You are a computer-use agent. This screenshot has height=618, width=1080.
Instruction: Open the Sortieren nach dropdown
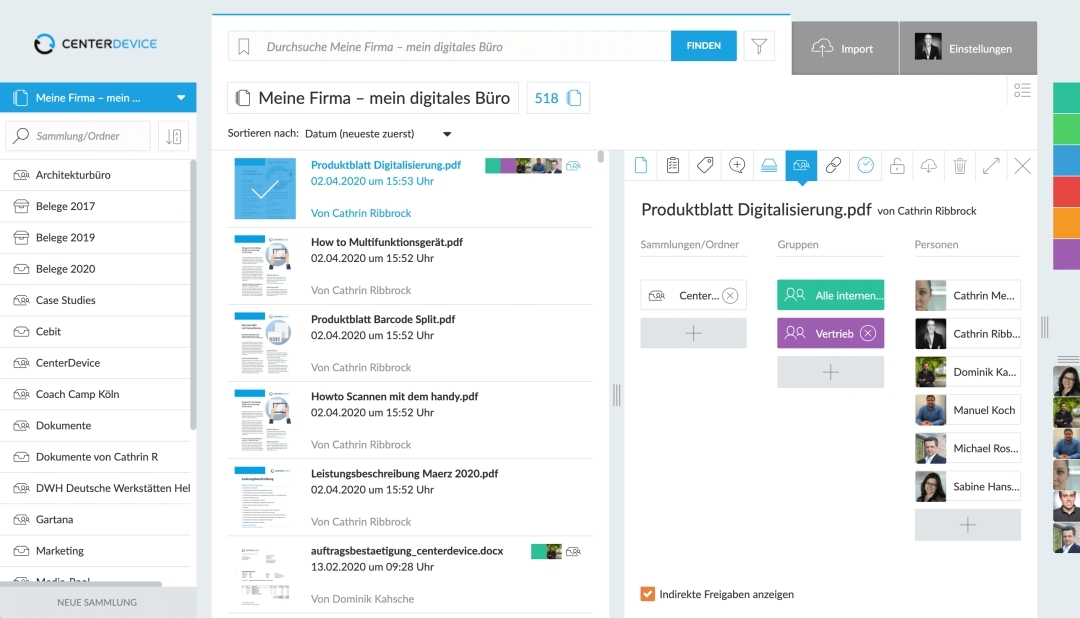click(x=378, y=134)
